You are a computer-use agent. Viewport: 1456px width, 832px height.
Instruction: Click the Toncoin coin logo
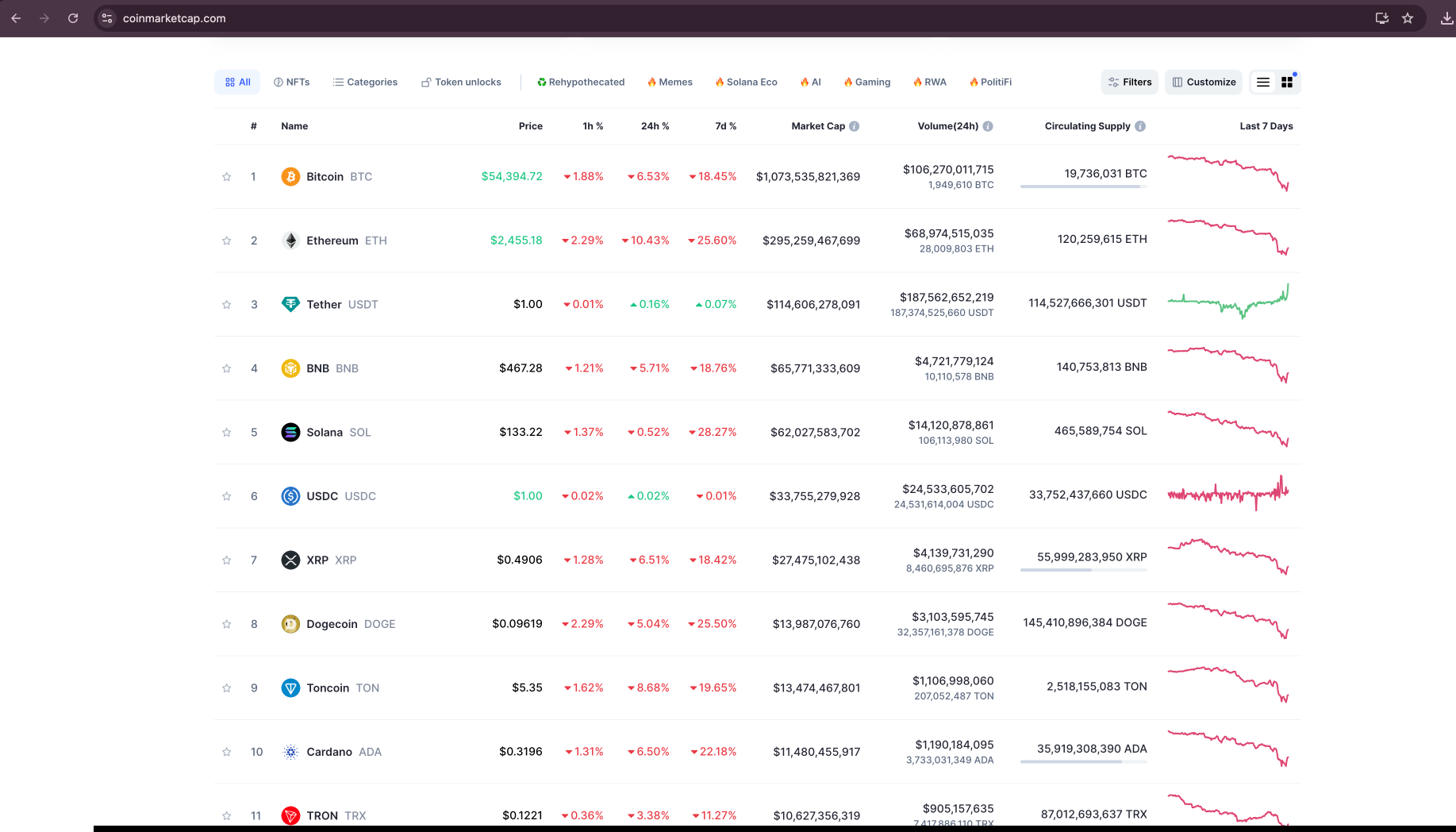pyautogui.click(x=290, y=688)
